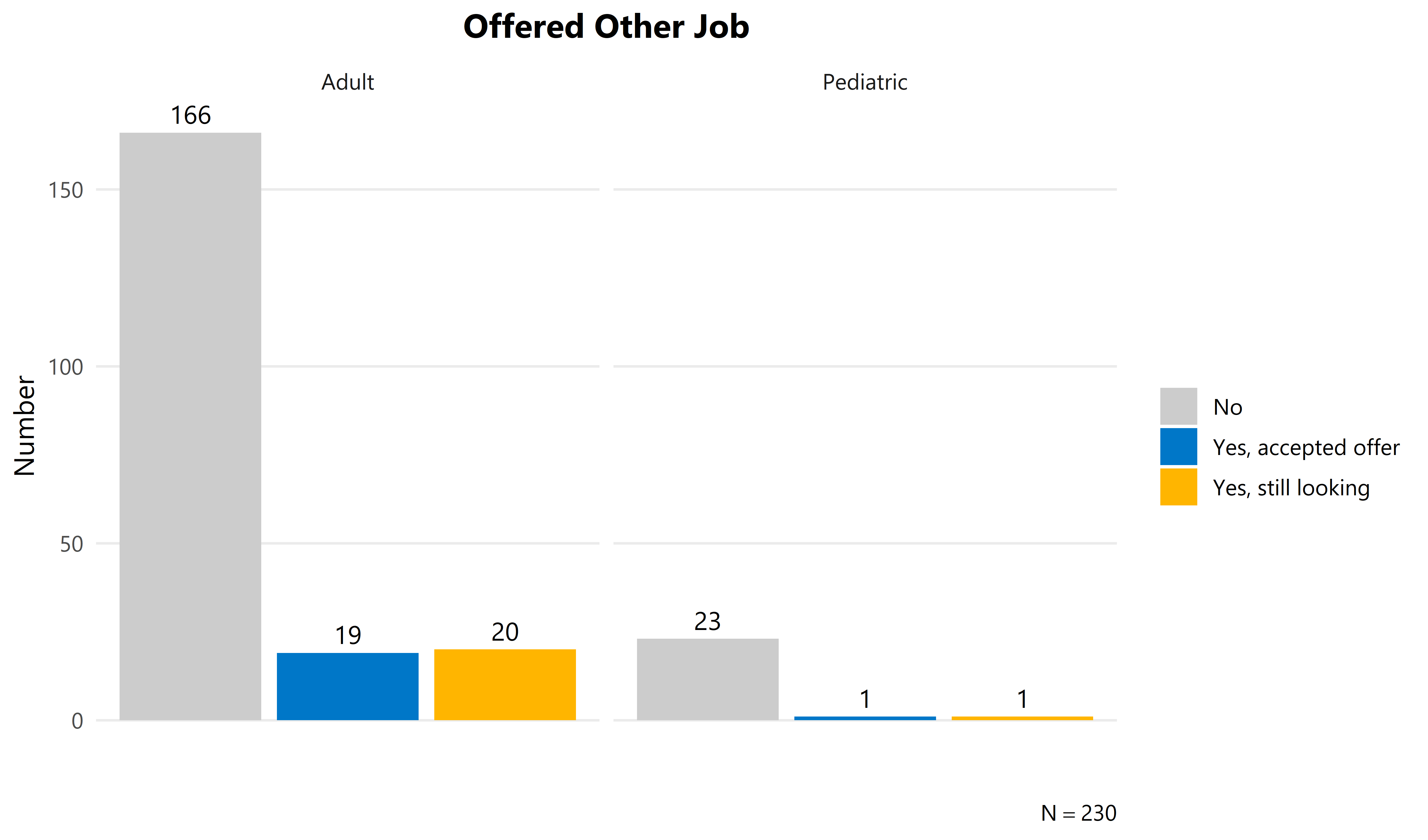Click the "N = 230" caption
Image resolution: width=1428 pixels, height=840 pixels.
coord(1078,813)
